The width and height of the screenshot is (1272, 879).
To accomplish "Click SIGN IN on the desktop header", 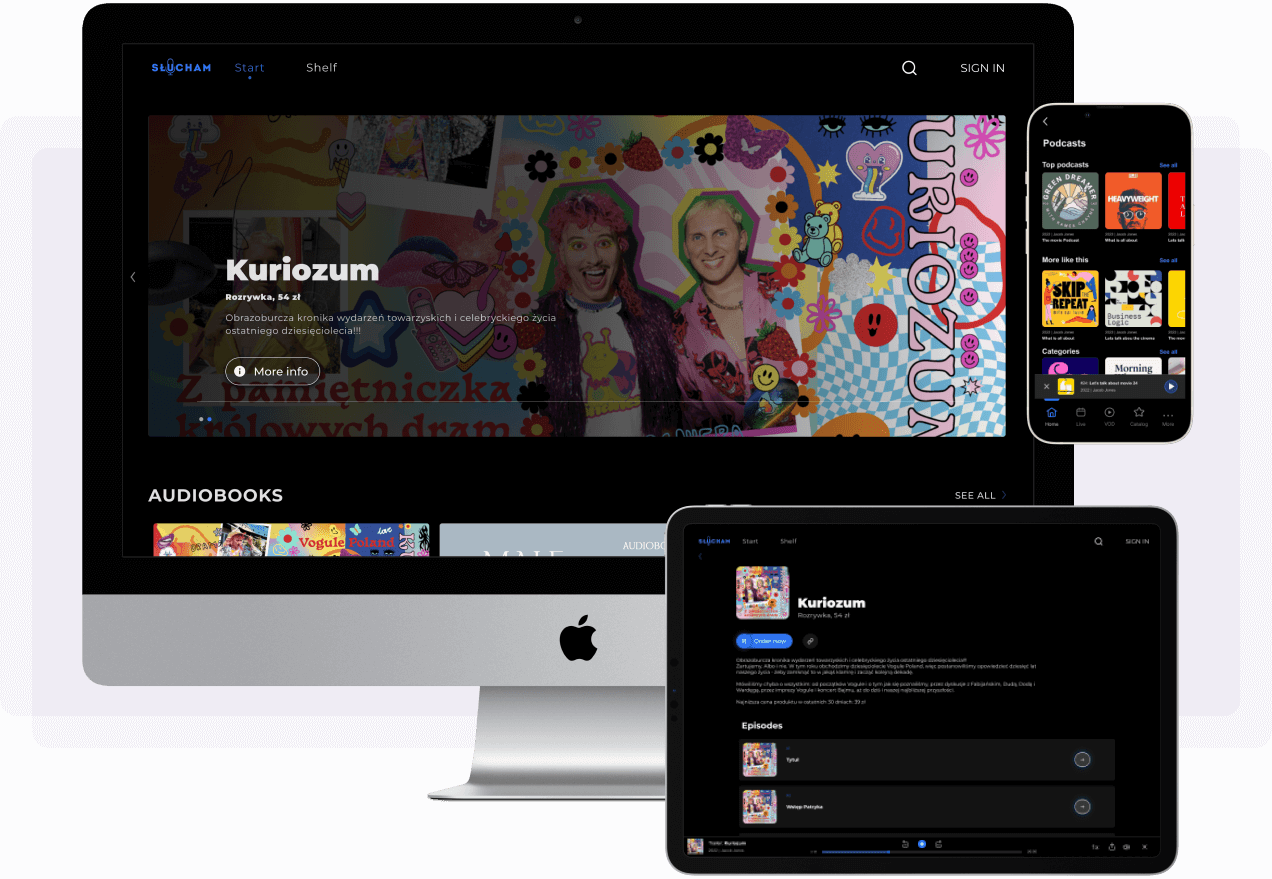I will (982, 68).
